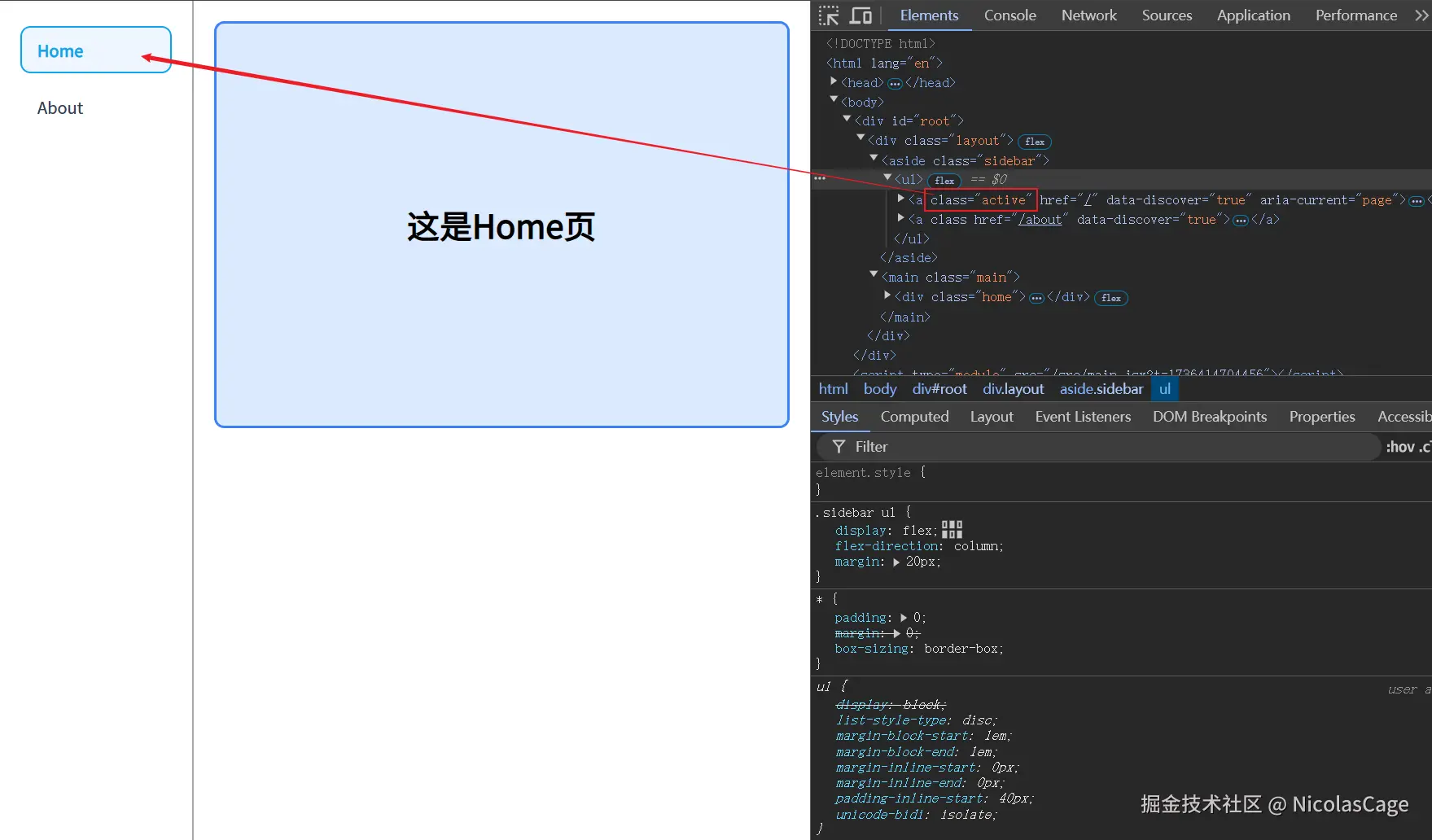Viewport: 1432px width, 840px height.
Task: Click the html lang en opening tag
Action: pos(883,63)
